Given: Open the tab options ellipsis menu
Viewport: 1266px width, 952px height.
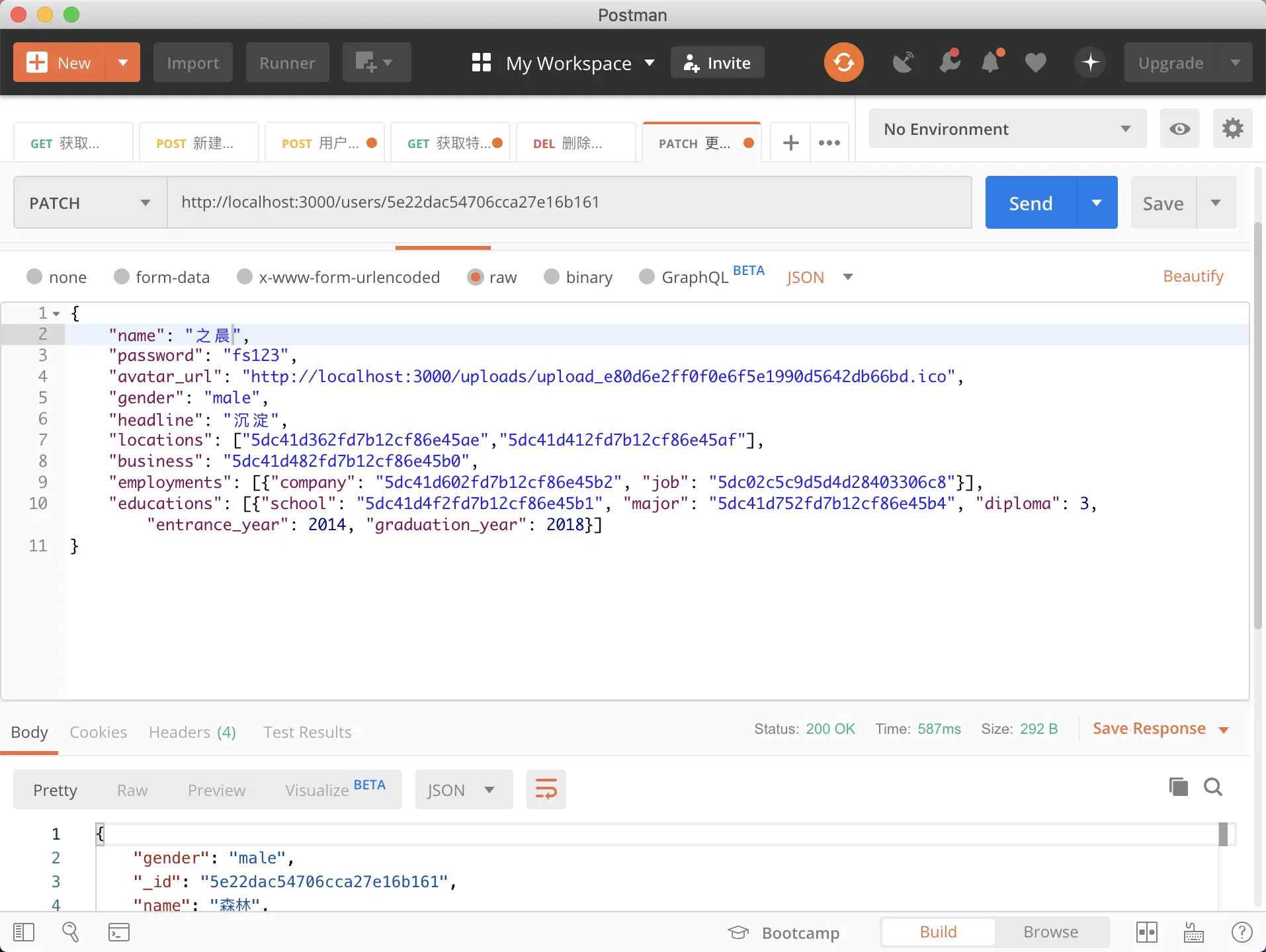Looking at the screenshot, I should tap(829, 143).
